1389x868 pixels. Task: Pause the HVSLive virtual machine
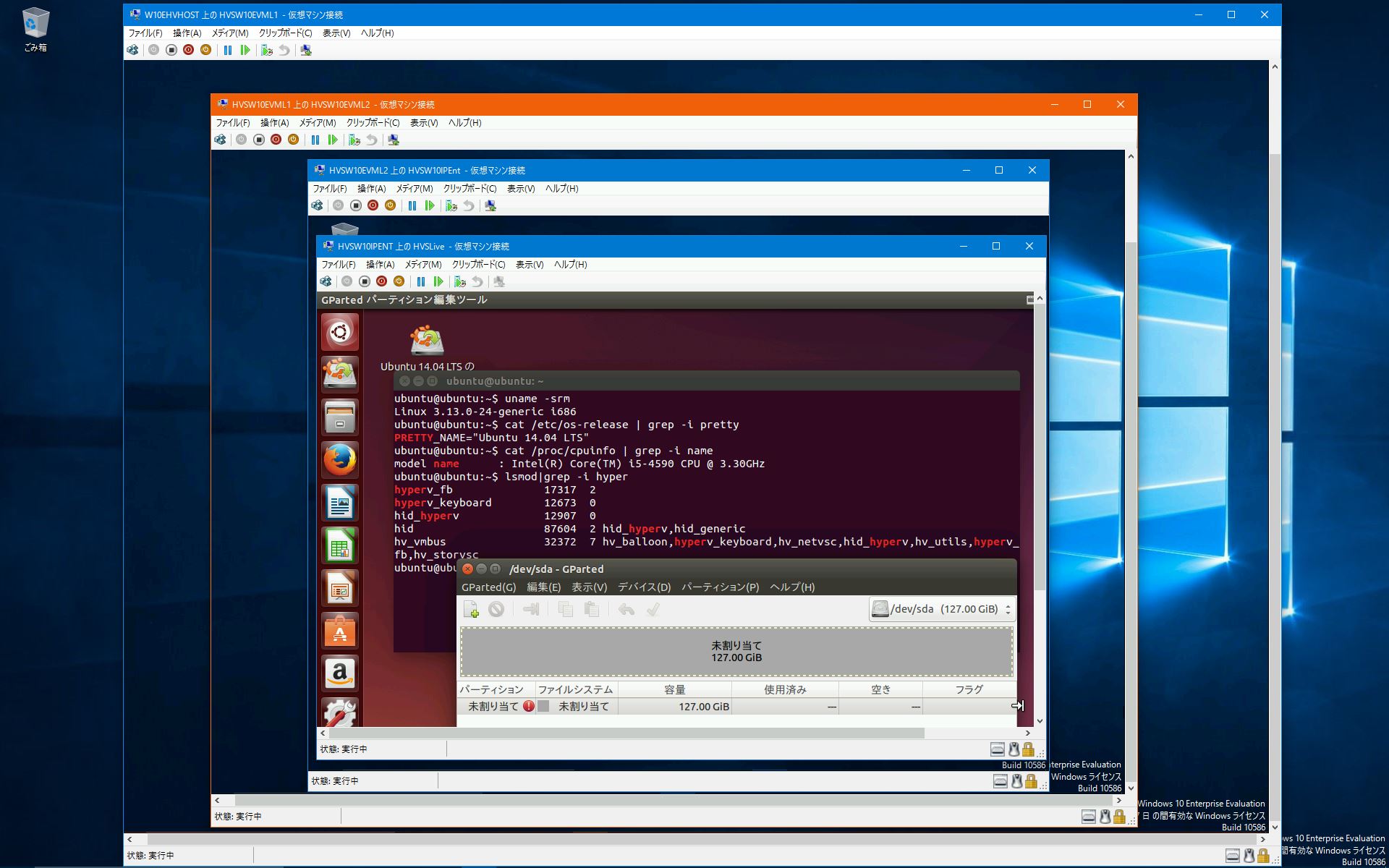[421, 281]
